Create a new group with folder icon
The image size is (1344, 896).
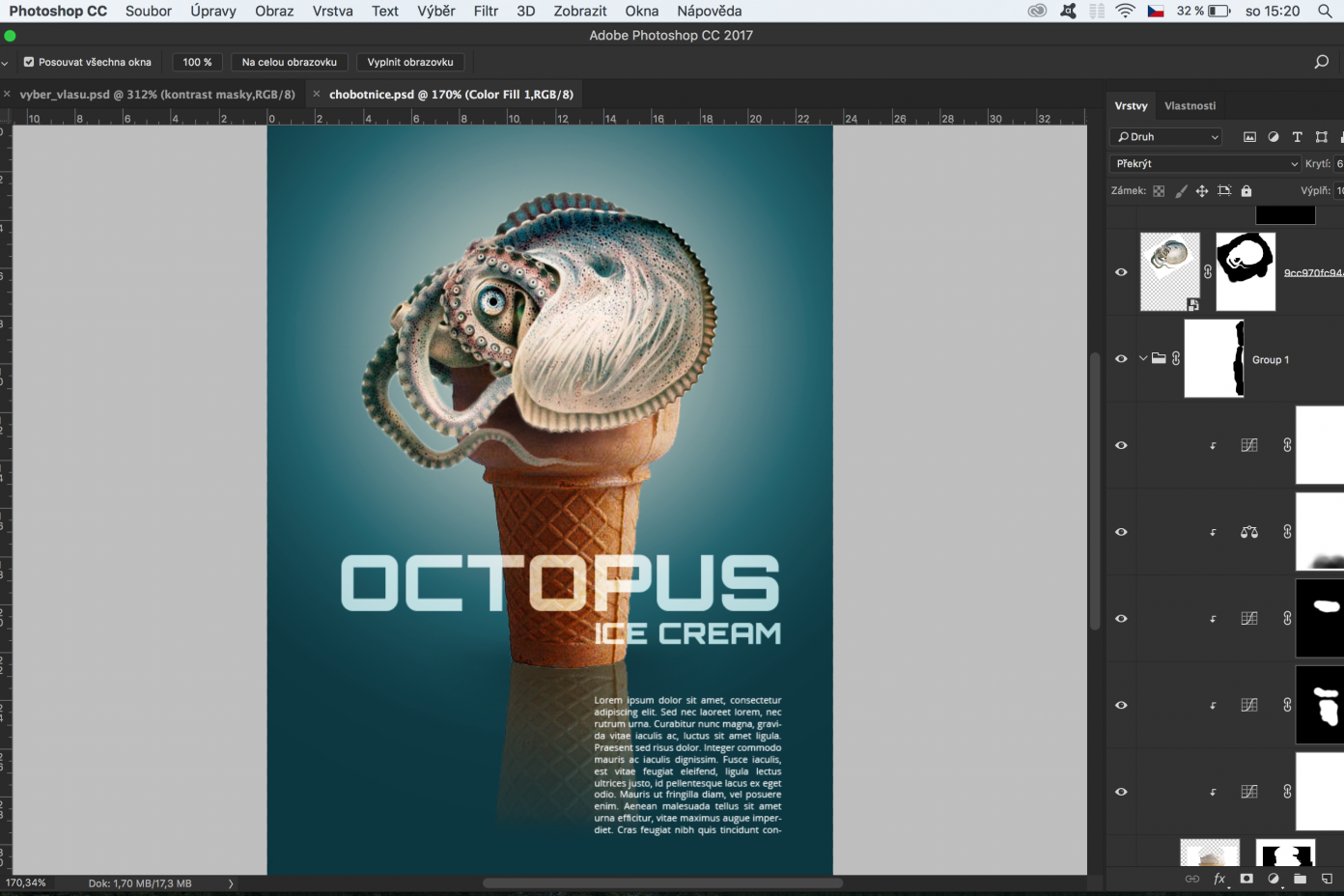[x=1300, y=879]
